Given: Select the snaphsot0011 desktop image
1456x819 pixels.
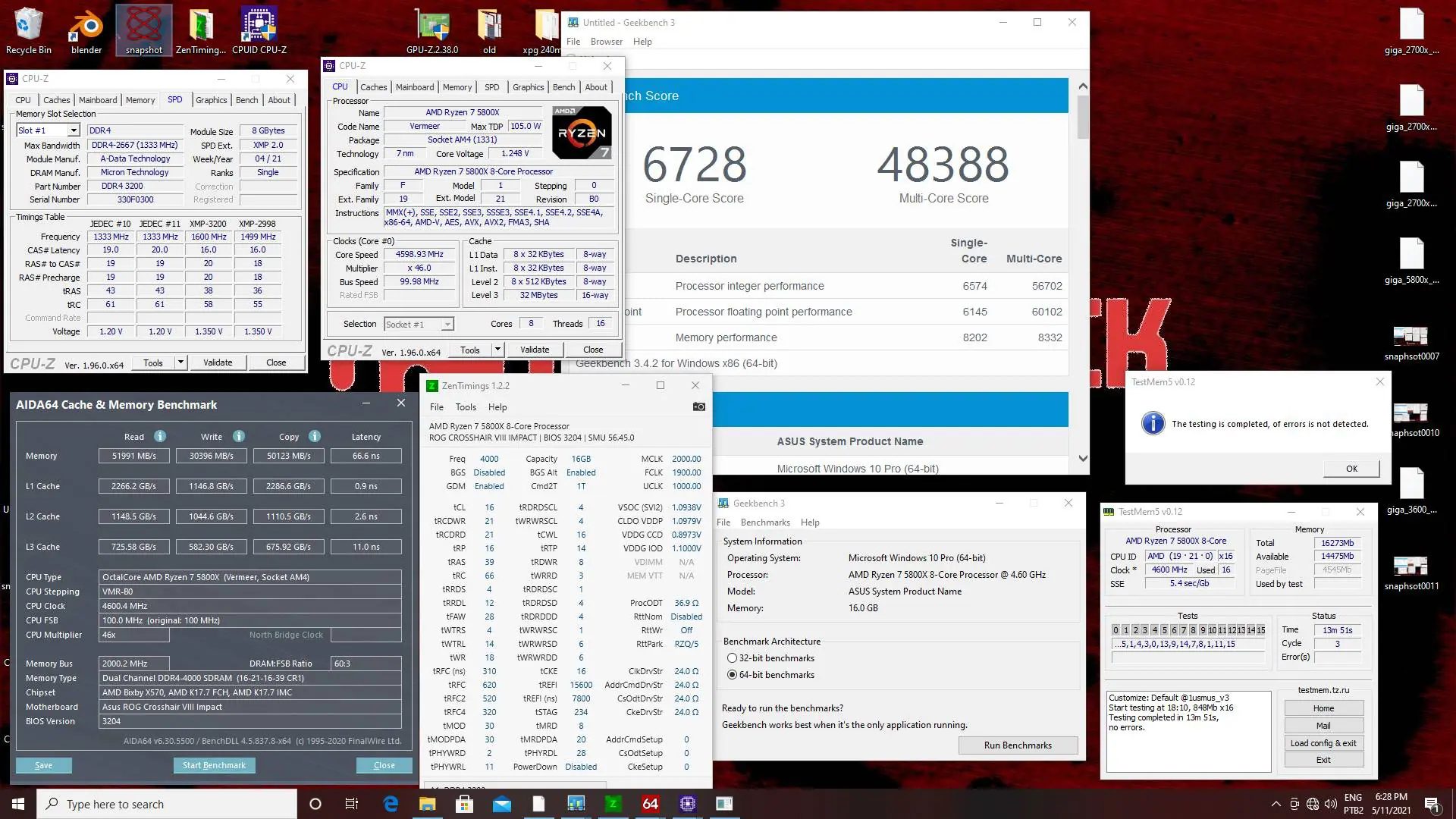Looking at the screenshot, I should [1411, 573].
